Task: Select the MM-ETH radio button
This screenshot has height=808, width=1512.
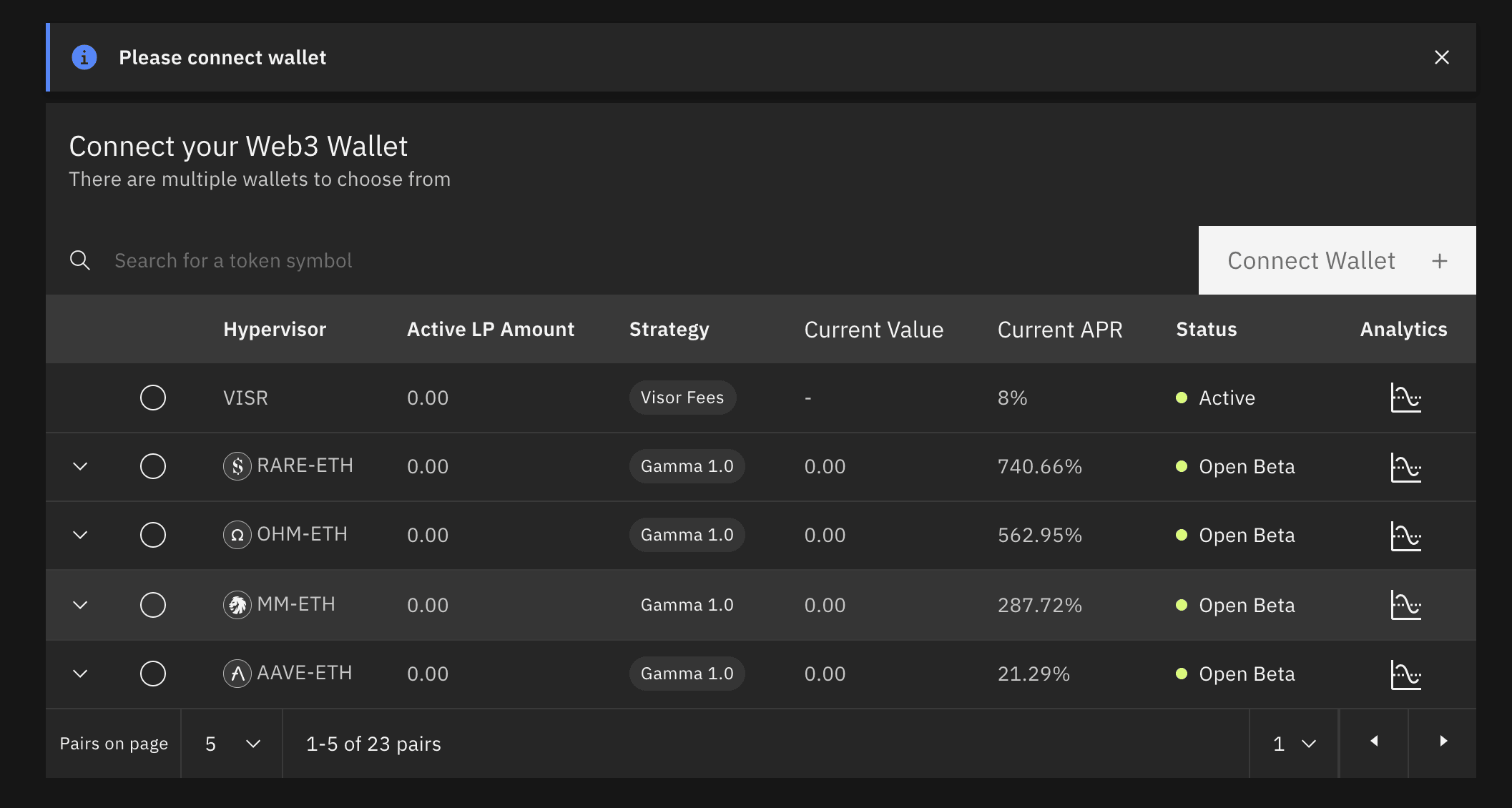Action: click(x=153, y=605)
